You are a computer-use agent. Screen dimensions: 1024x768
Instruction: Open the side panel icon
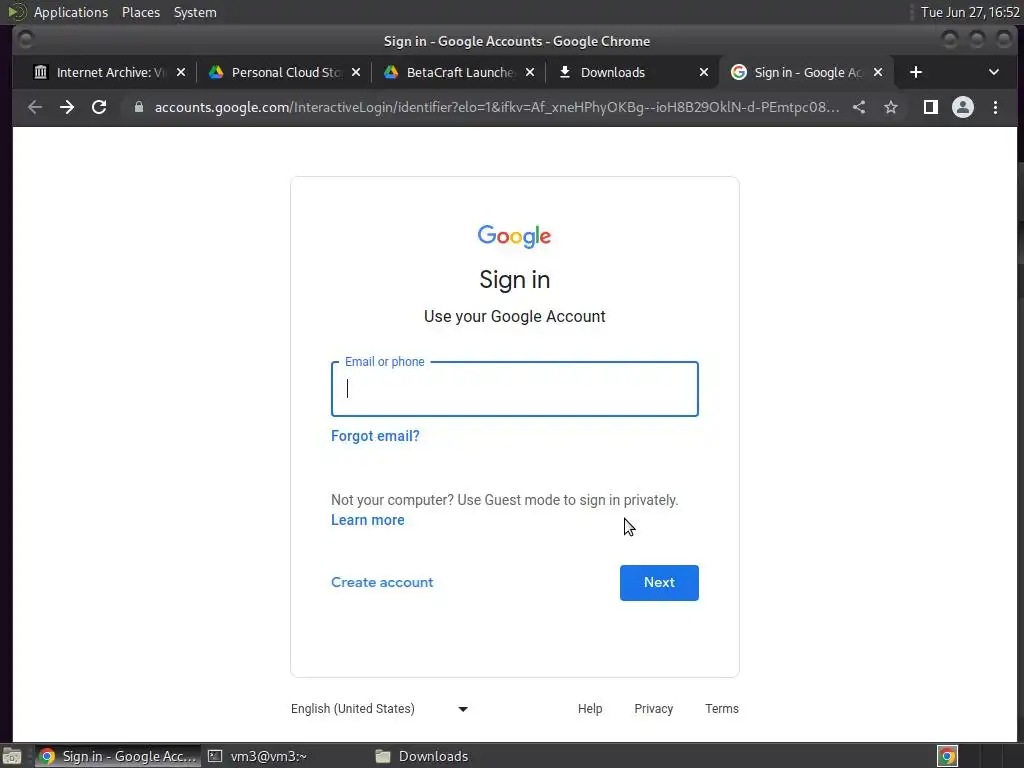pos(931,107)
